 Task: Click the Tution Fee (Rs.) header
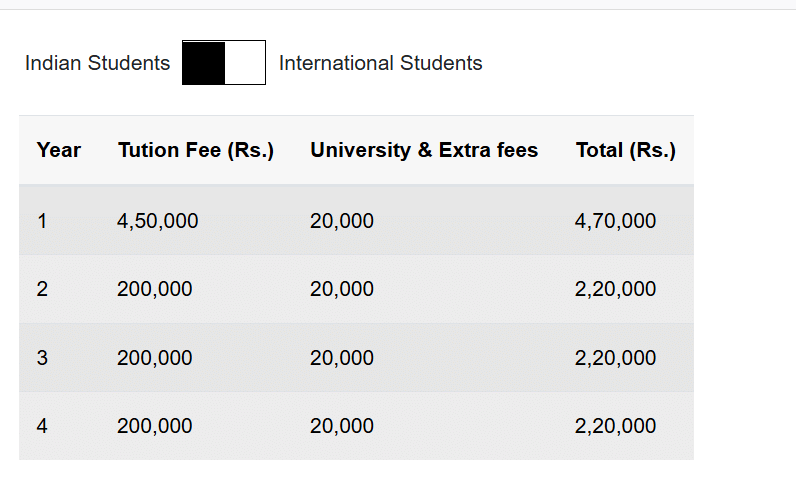(x=196, y=150)
